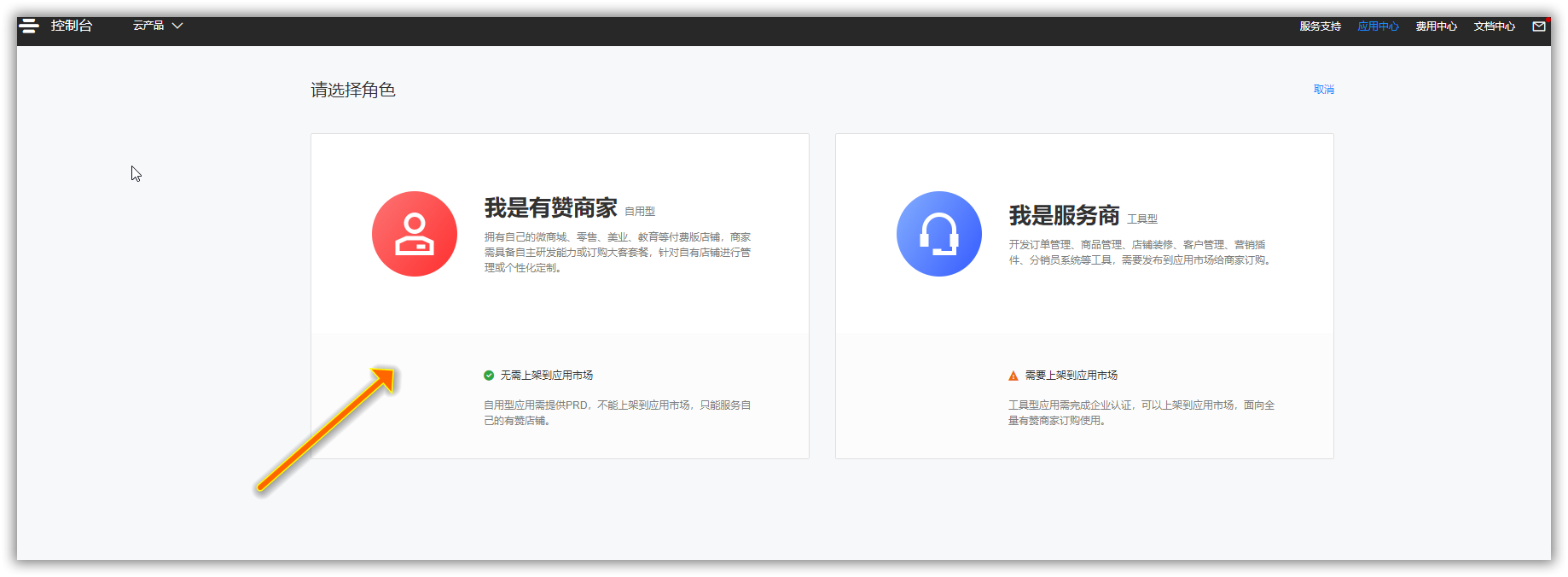Click the 控制台 title in the top bar
Image resolution: width=1568 pixels, height=577 pixels.
[72, 26]
